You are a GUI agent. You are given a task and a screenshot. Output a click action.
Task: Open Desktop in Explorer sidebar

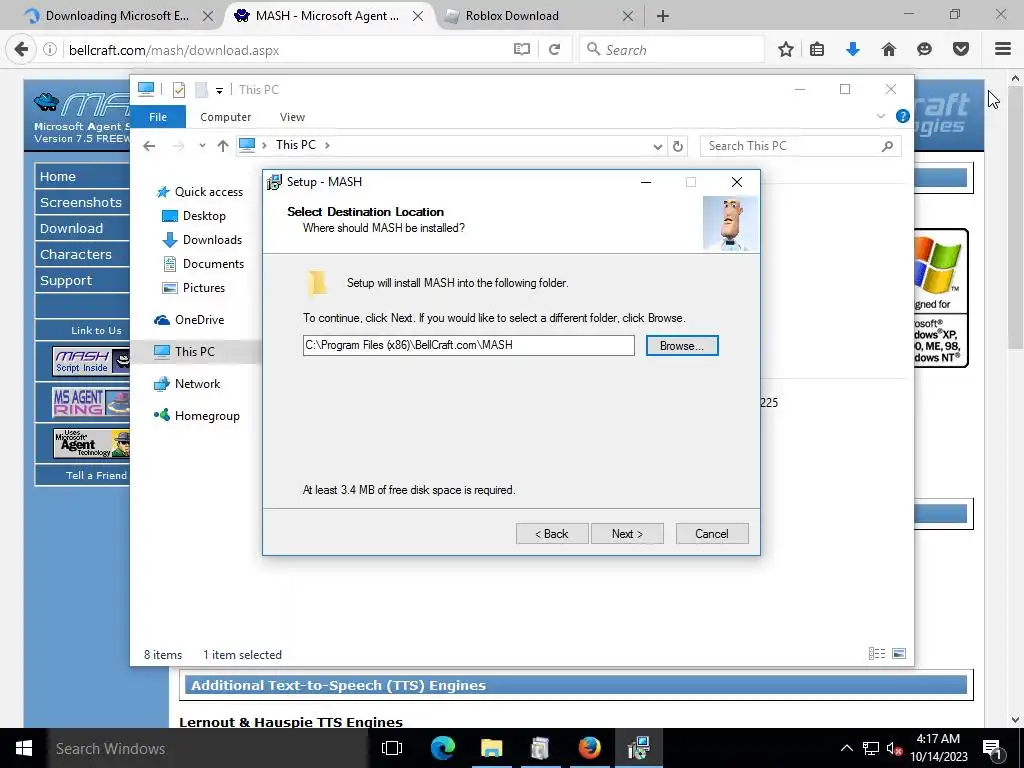(194, 216)
